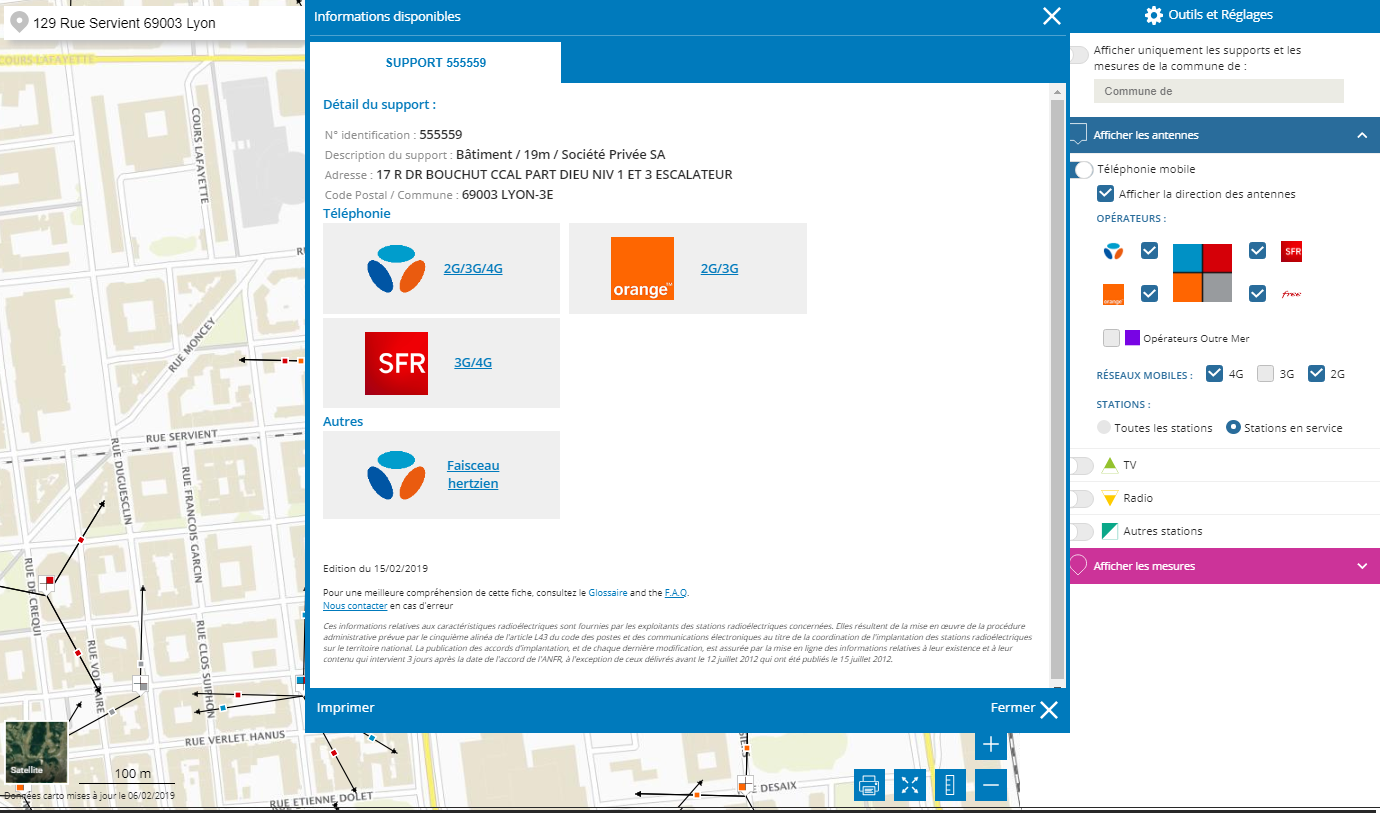Open the Glossaire link

click(x=608, y=593)
